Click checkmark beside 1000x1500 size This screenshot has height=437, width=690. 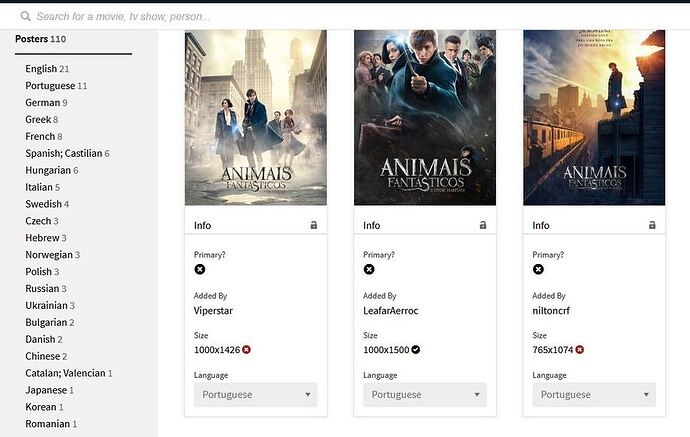pos(415,349)
